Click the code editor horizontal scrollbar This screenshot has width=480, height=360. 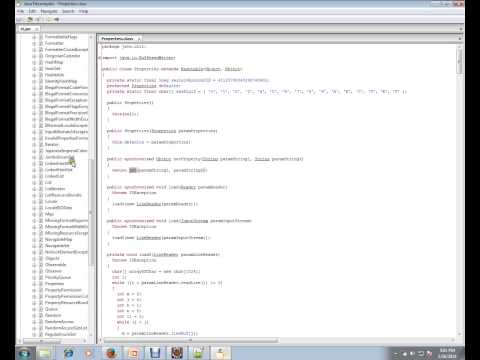point(191,340)
